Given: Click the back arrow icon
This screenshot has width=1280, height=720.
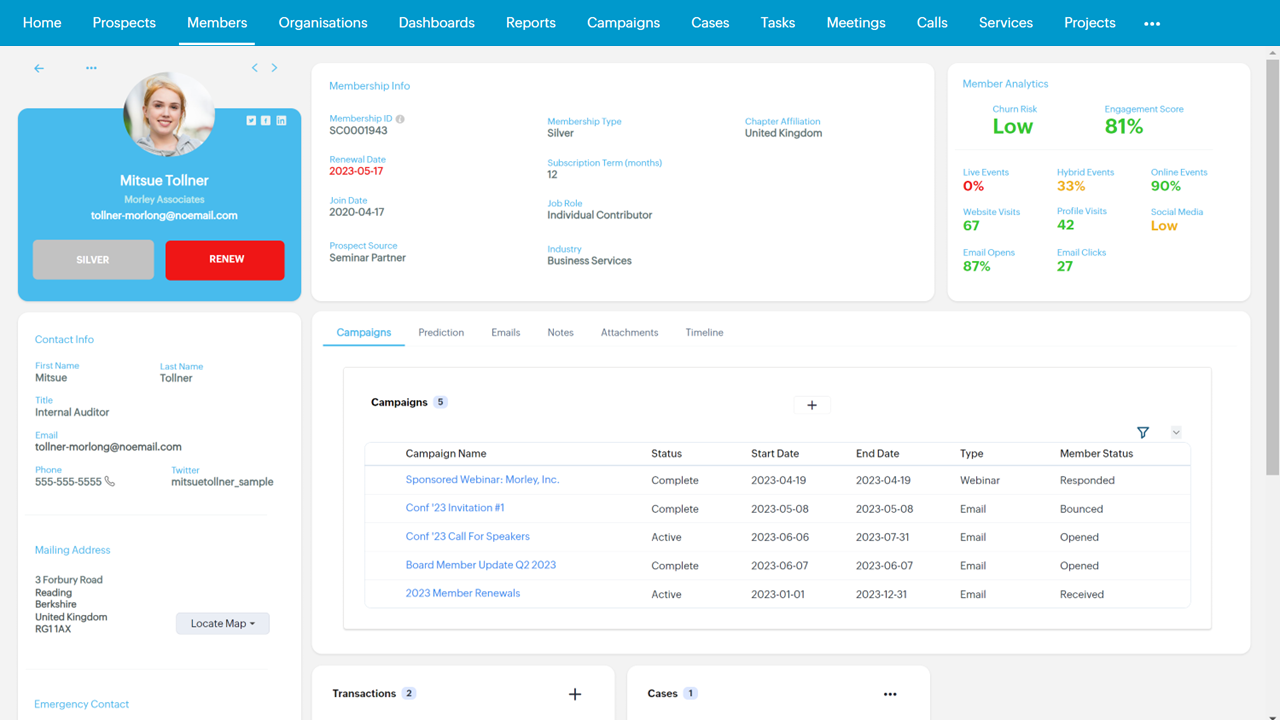Looking at the screenshot, I should point(39,68).
